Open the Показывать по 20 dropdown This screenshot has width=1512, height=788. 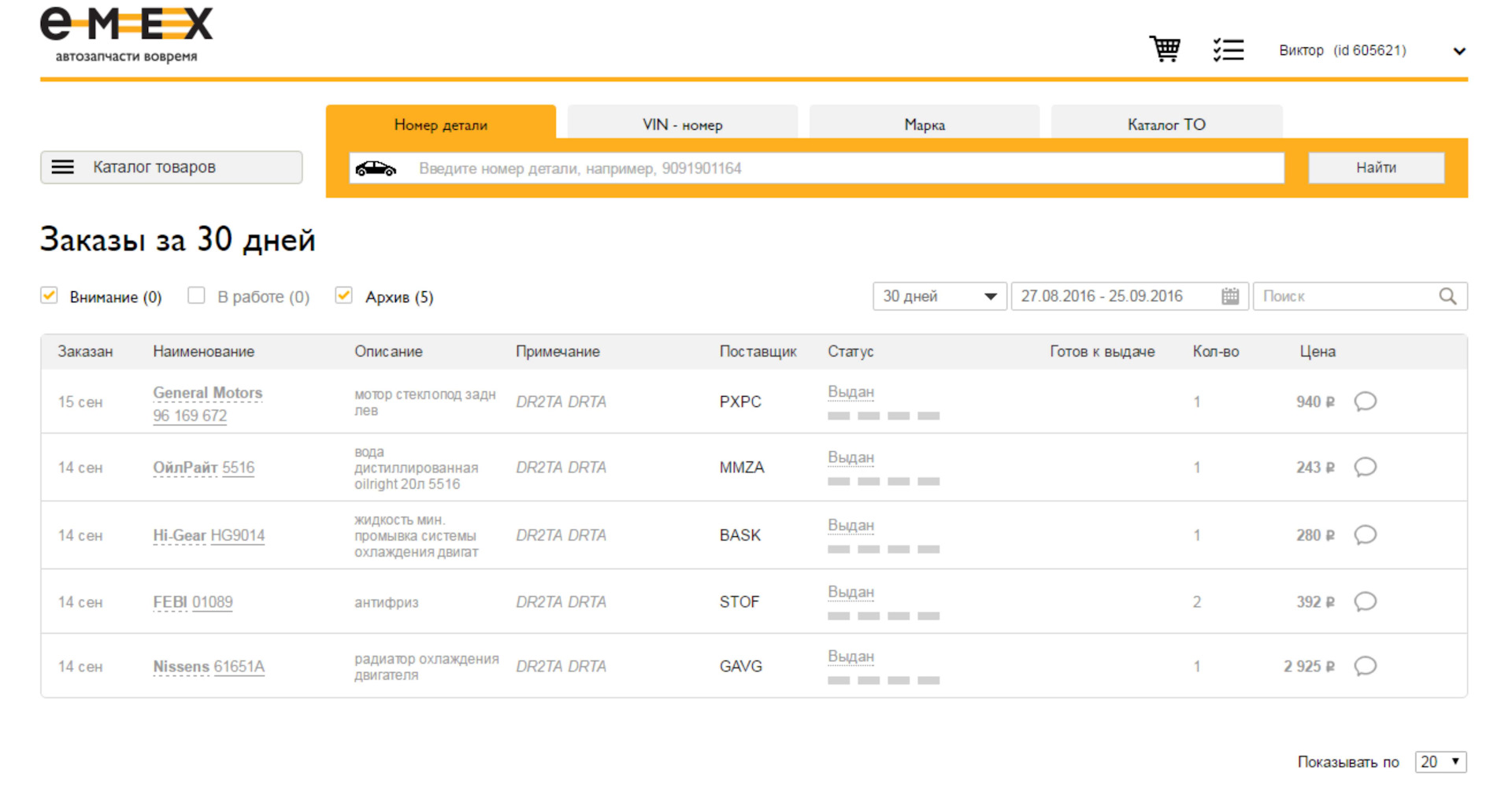(x=1440, y=762)
